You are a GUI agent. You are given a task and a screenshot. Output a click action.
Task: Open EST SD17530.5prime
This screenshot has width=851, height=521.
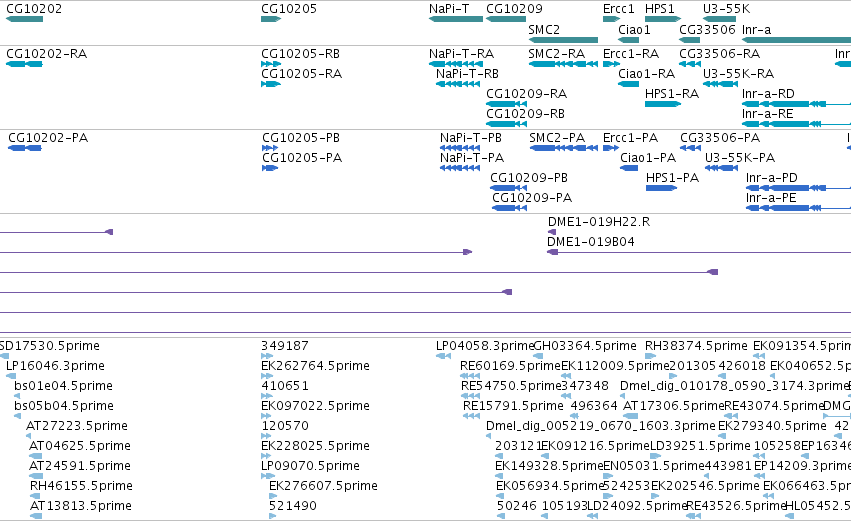[49, 346]
